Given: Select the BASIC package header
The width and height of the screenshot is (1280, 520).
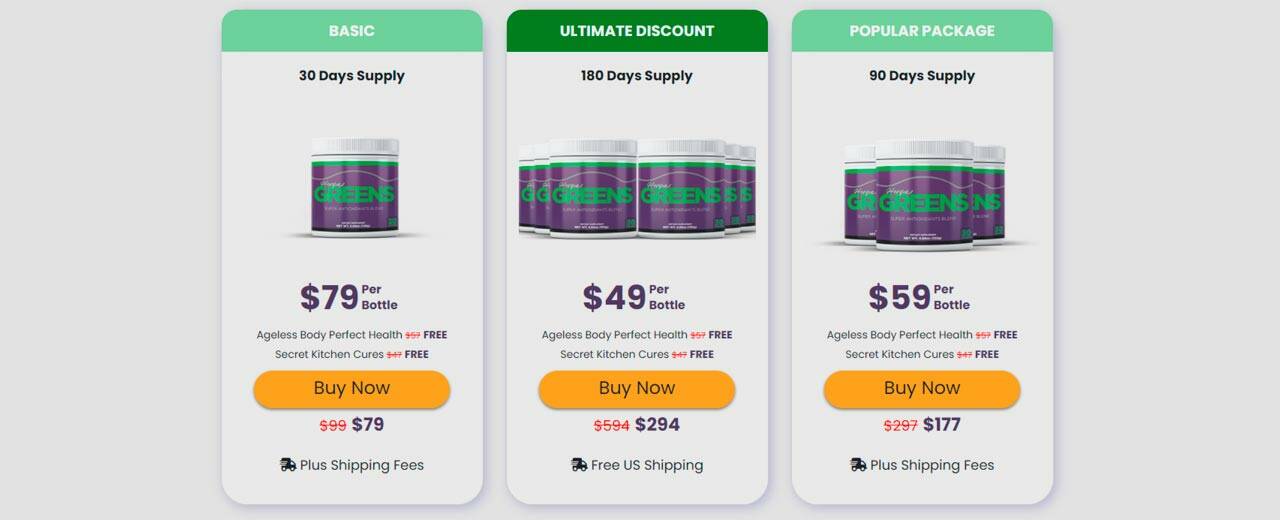Looking at the screenshot, I should pos(352,31).
